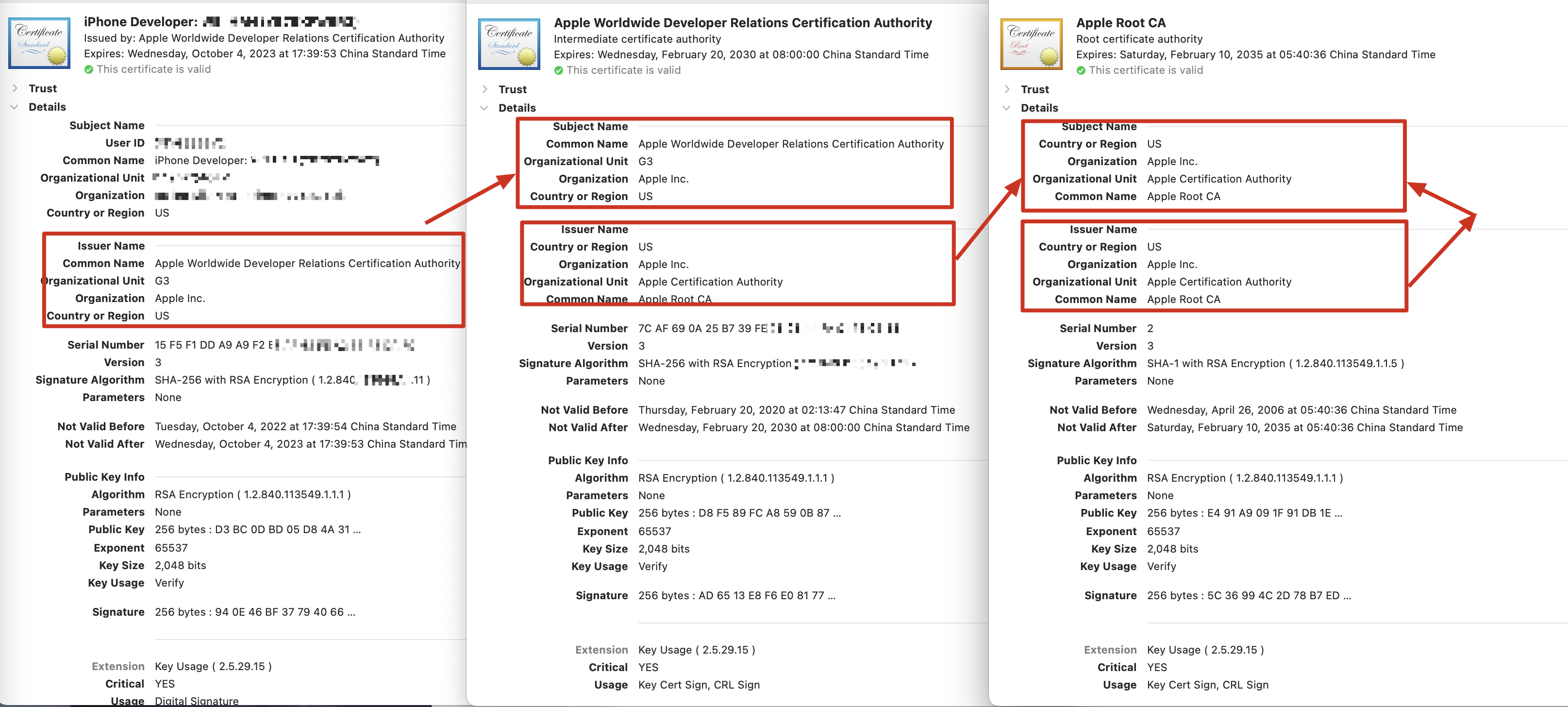The height and width of the screenshot is (707, 1568).
Task: Select the 'Apple Root CA' window title
Action: click(1120, 22)
